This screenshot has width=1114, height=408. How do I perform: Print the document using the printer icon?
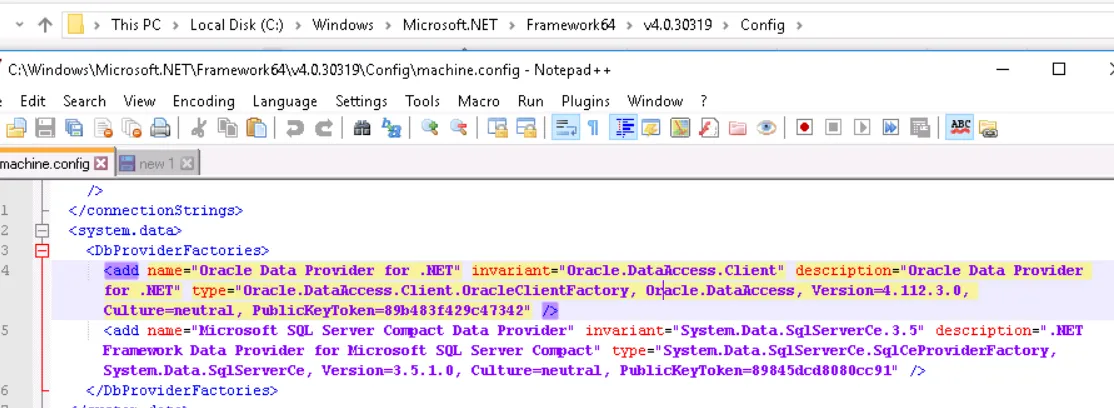(161, 128)
